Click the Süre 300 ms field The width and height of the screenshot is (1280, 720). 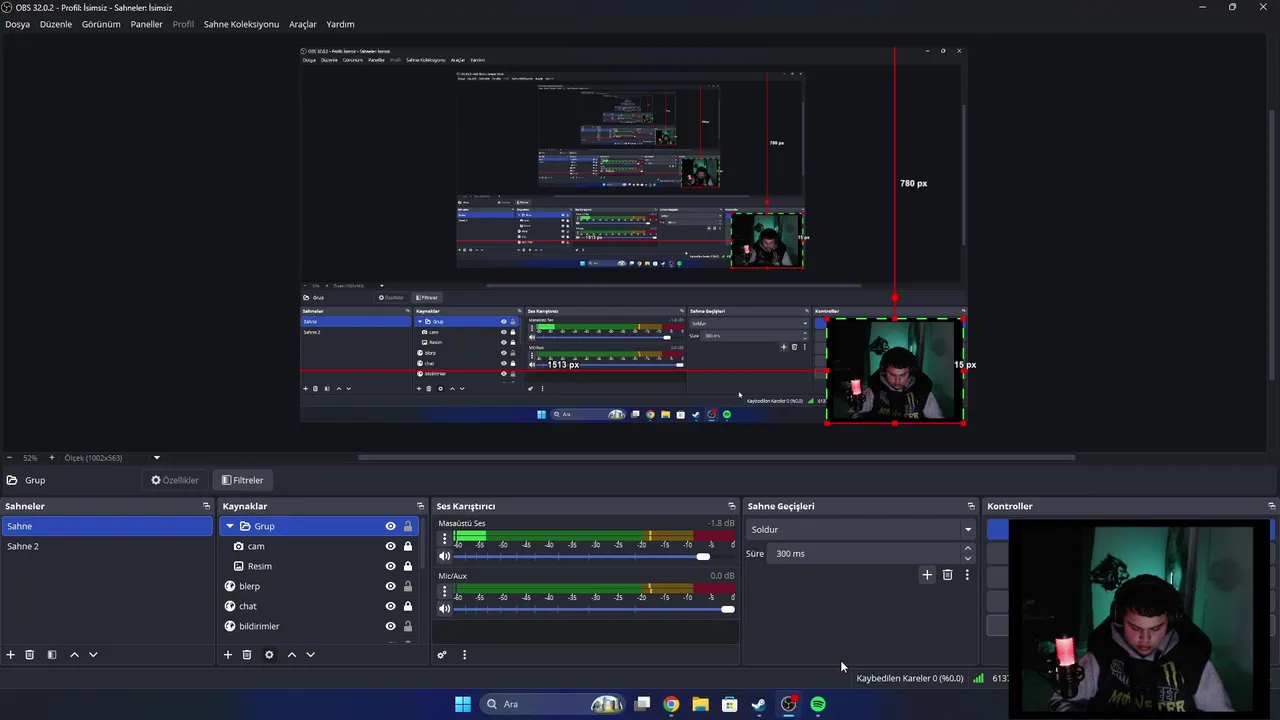871,553
